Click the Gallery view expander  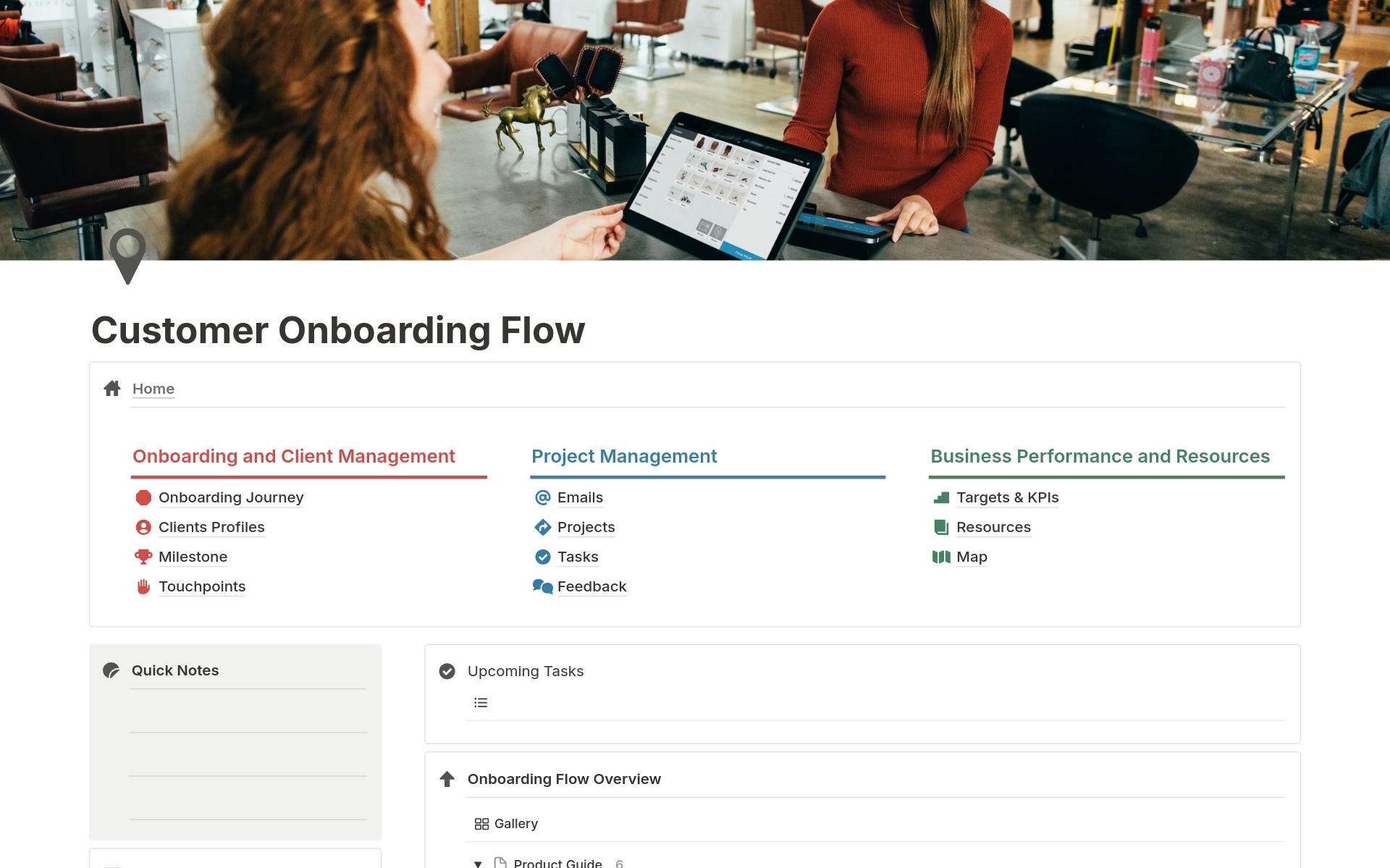(480, 823)
